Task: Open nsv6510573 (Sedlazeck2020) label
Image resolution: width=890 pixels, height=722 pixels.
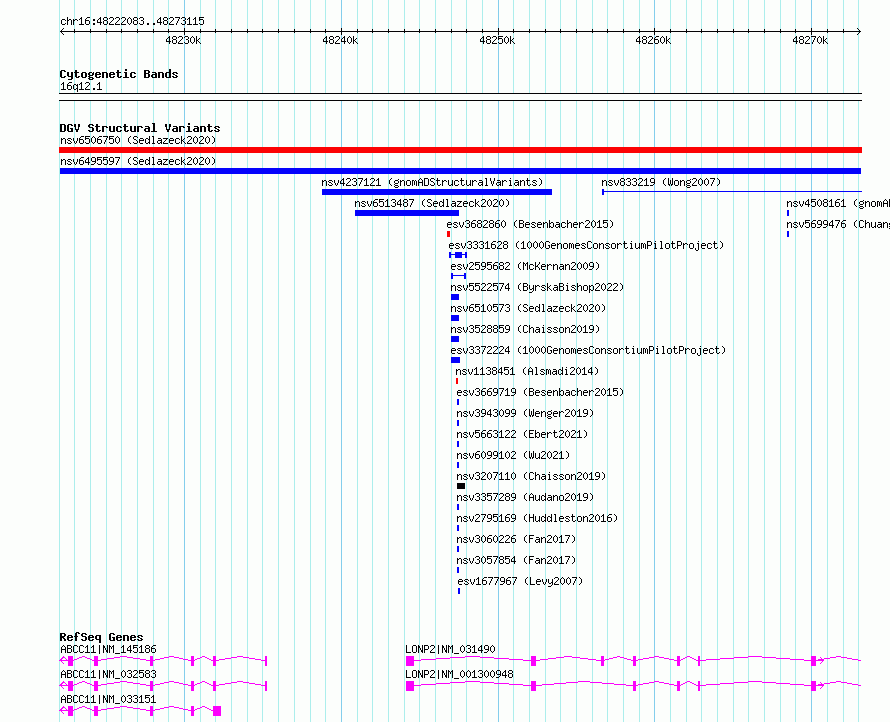Action: pos(528,308)
